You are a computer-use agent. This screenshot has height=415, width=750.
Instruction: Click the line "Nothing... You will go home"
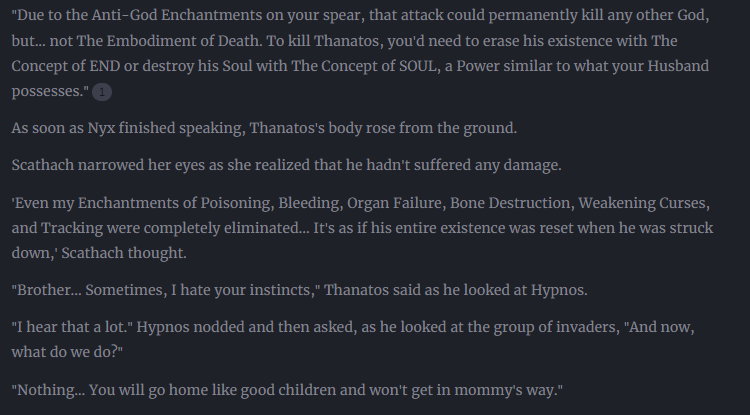pyautogui.click(x=287, y=390)
